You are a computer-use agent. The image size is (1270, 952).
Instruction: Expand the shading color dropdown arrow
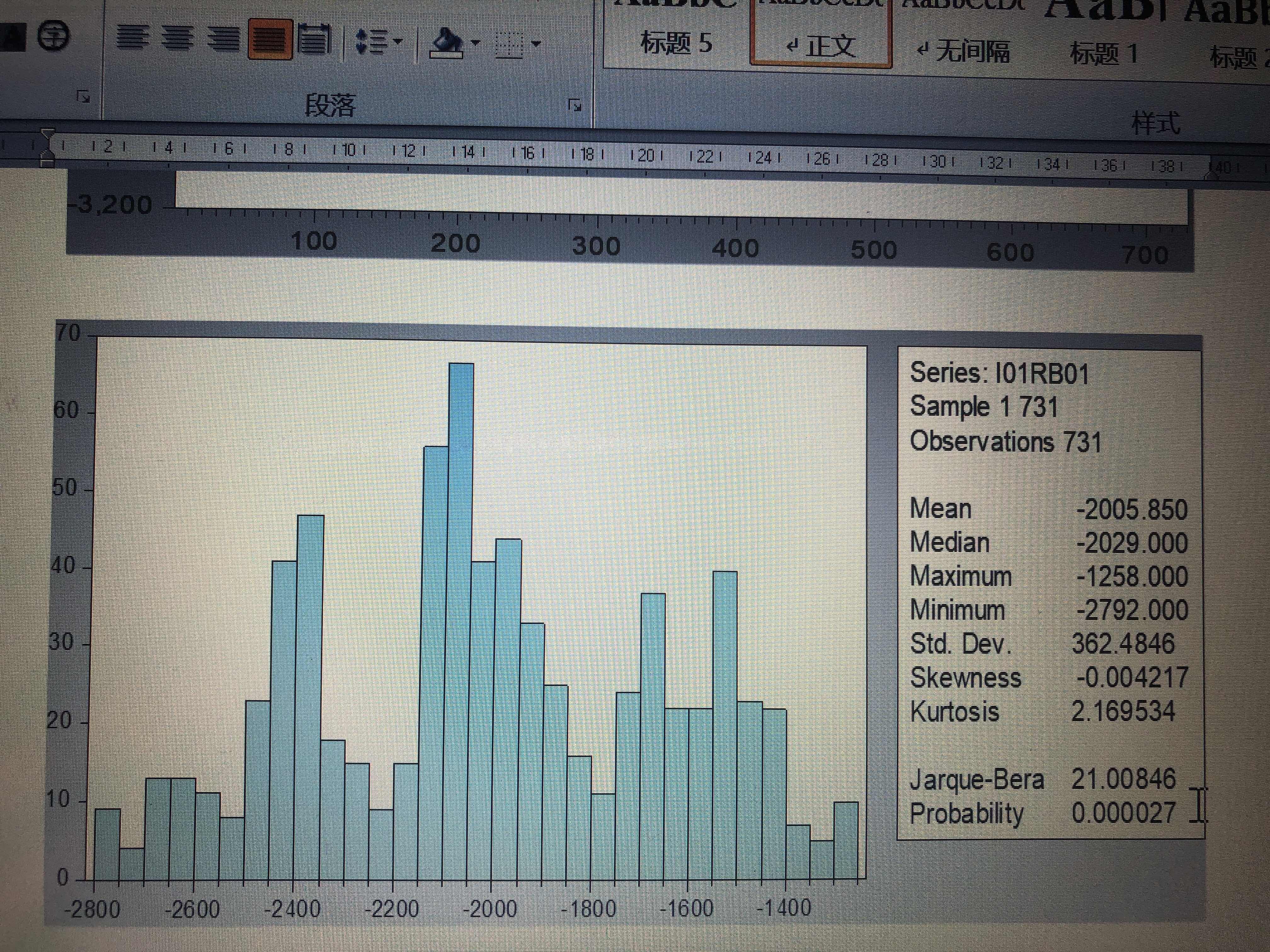[475, 43]
